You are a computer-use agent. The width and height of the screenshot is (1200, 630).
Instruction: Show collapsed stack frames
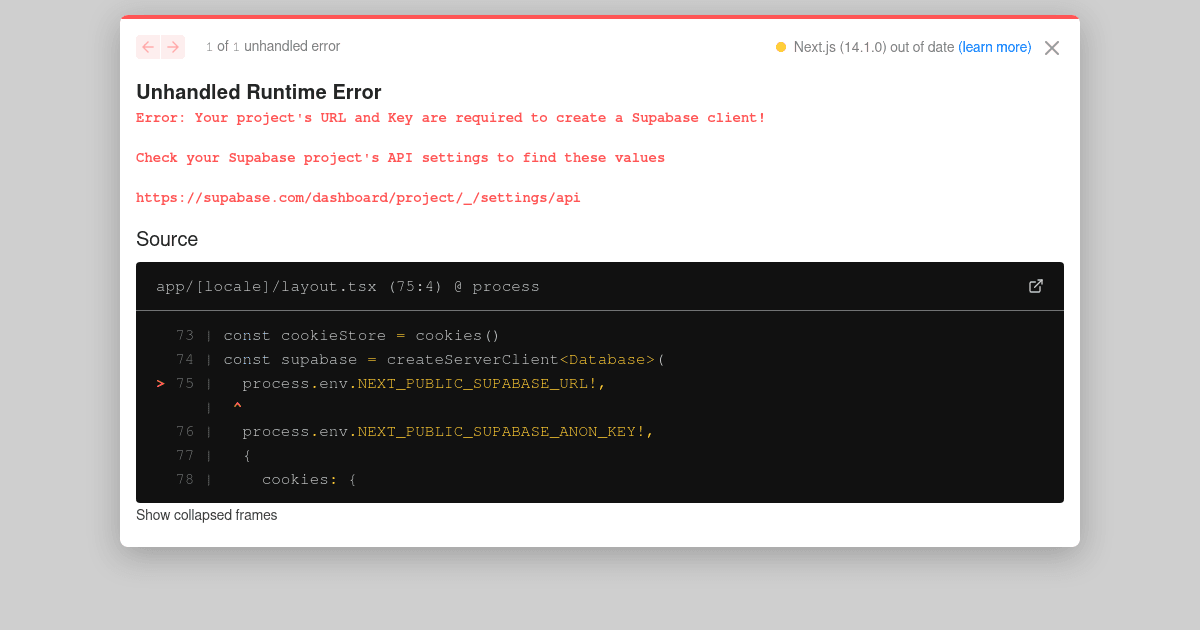point(206,515)
